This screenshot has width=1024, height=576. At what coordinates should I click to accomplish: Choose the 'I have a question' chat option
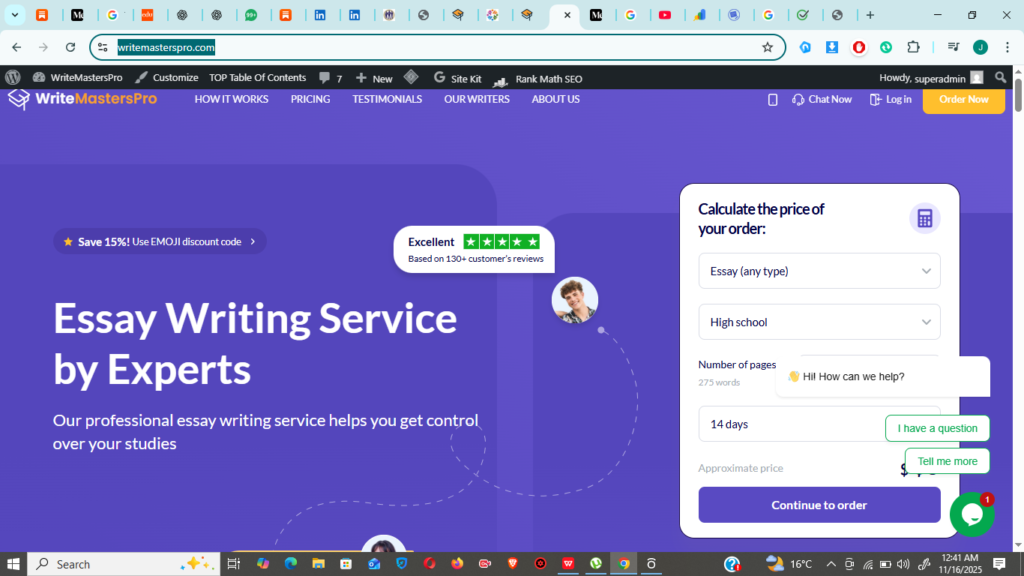(x=937, y=428)
